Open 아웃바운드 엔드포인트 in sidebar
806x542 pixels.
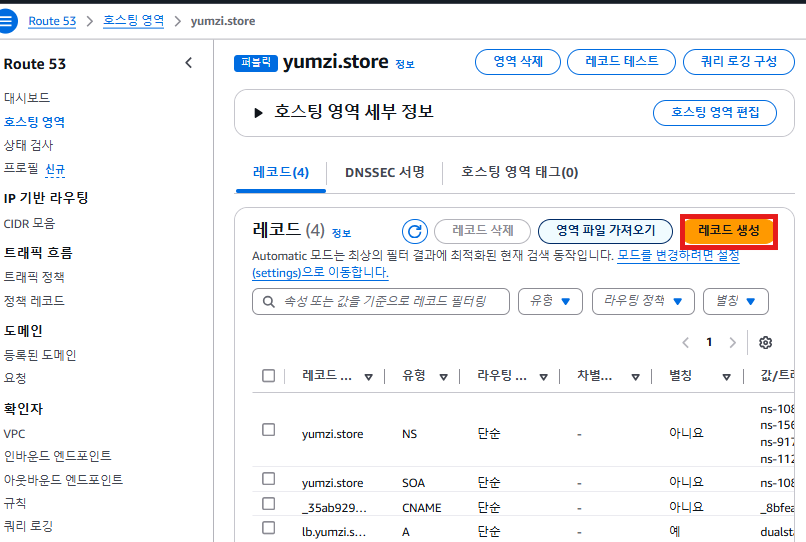[x=63, y=480]
